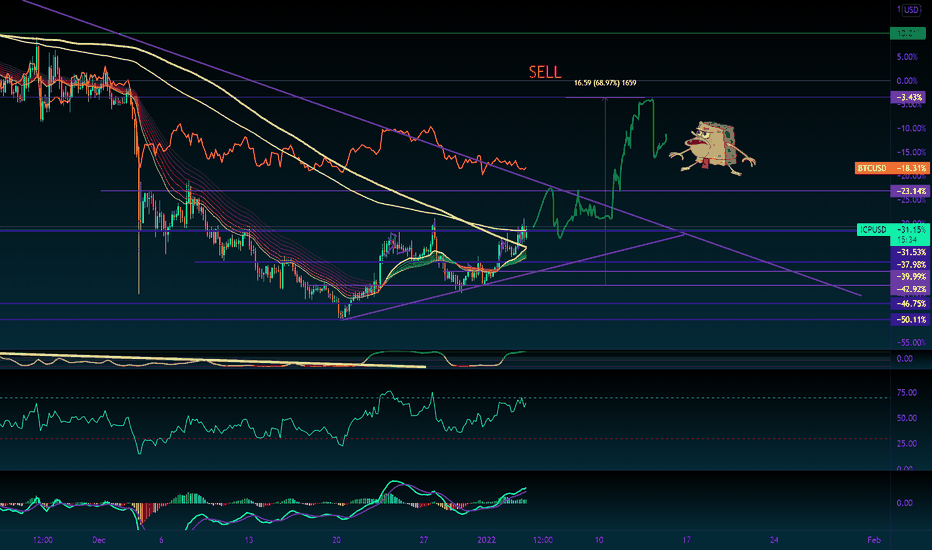Click the -15.00% axis tick label
Screen dimensions: 932x550
click(910, 152)
